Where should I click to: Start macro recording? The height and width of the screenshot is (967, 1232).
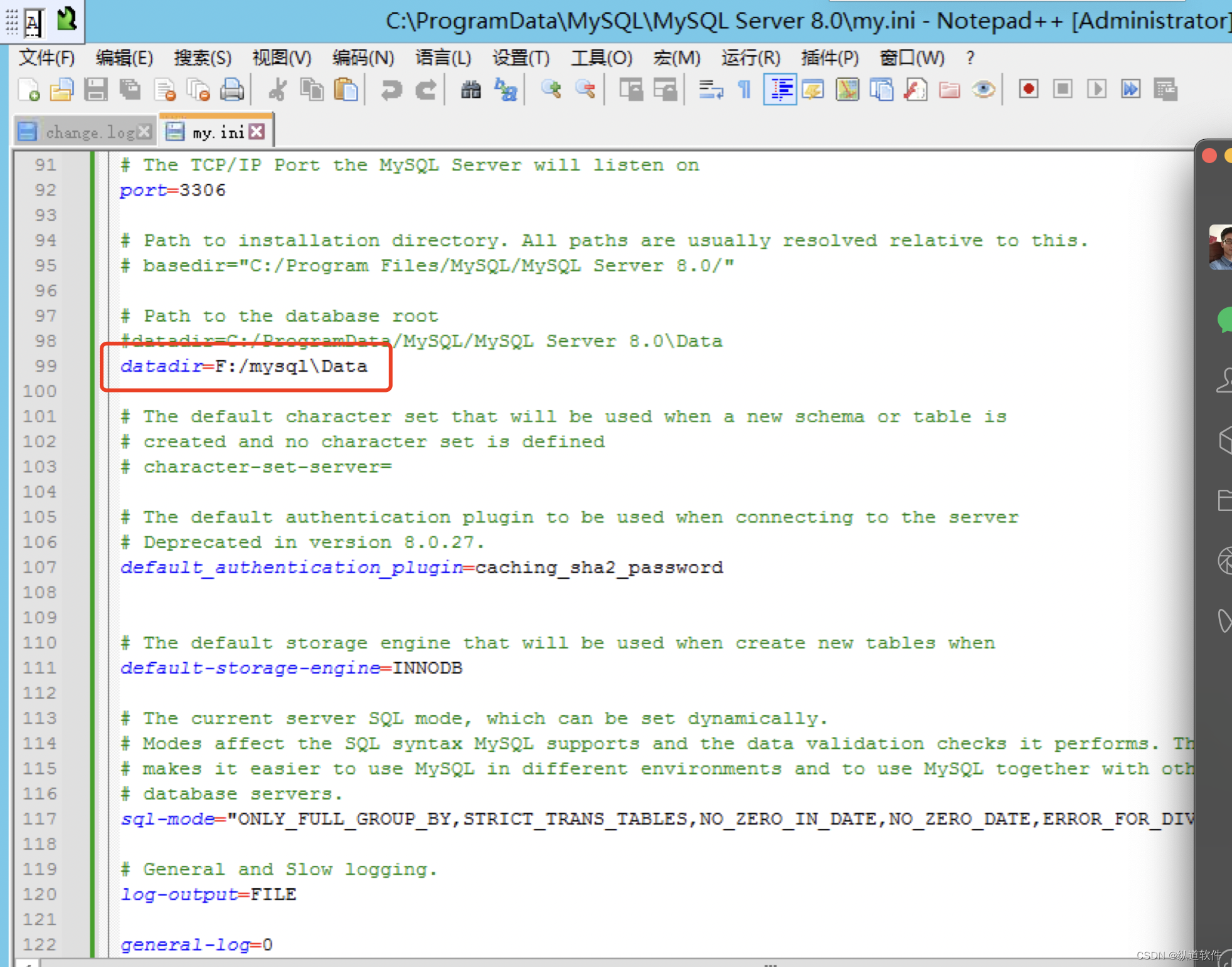pyautogui.click(x=1028, y=89)
